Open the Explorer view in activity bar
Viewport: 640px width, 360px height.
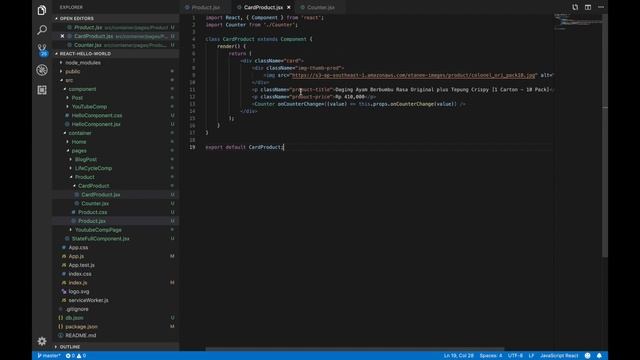click(x=42, y=10)
